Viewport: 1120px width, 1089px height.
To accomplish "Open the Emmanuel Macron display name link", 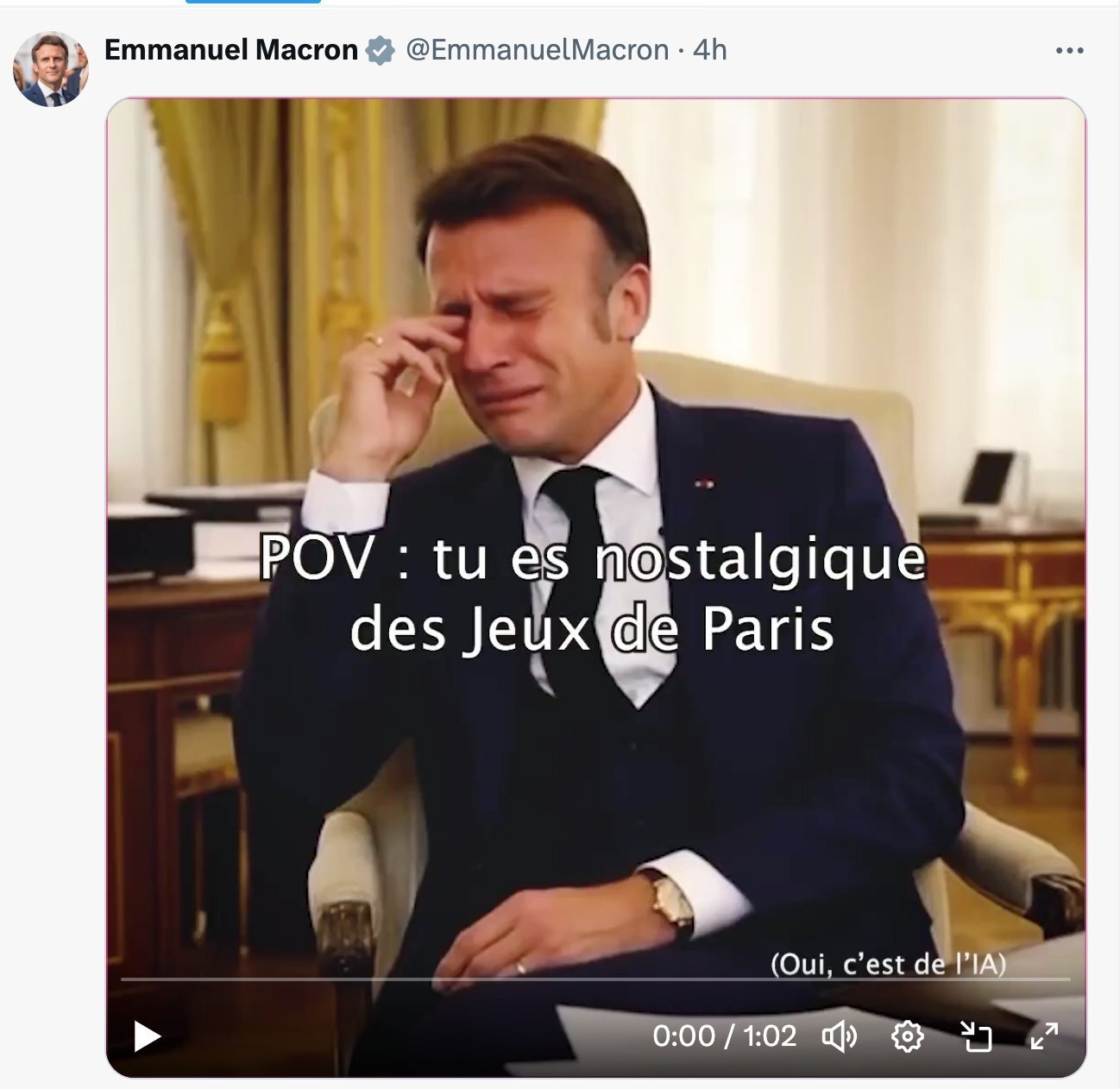I will (231, 50).
